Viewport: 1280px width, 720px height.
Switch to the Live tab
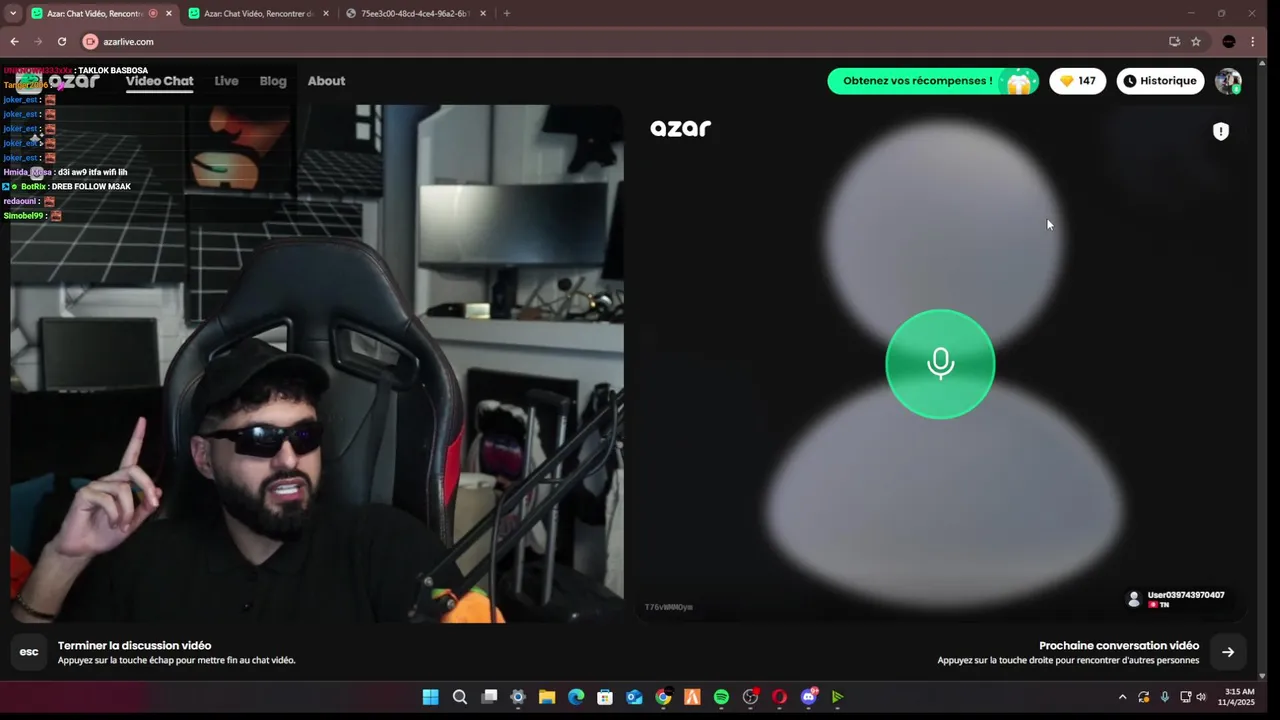(x=226, y=81)
